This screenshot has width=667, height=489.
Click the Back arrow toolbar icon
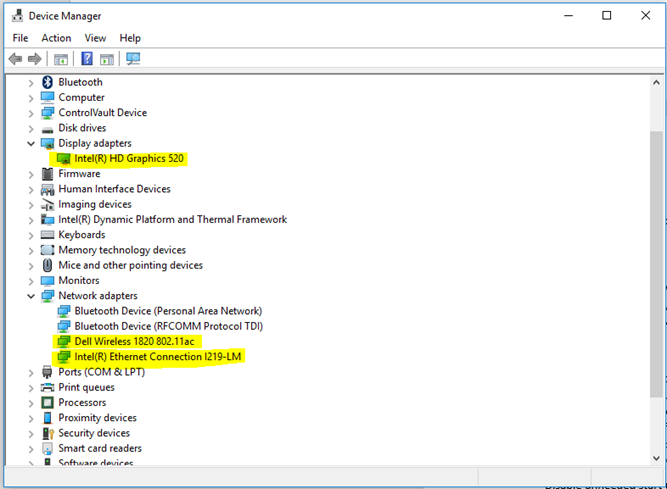click(15, 59)
